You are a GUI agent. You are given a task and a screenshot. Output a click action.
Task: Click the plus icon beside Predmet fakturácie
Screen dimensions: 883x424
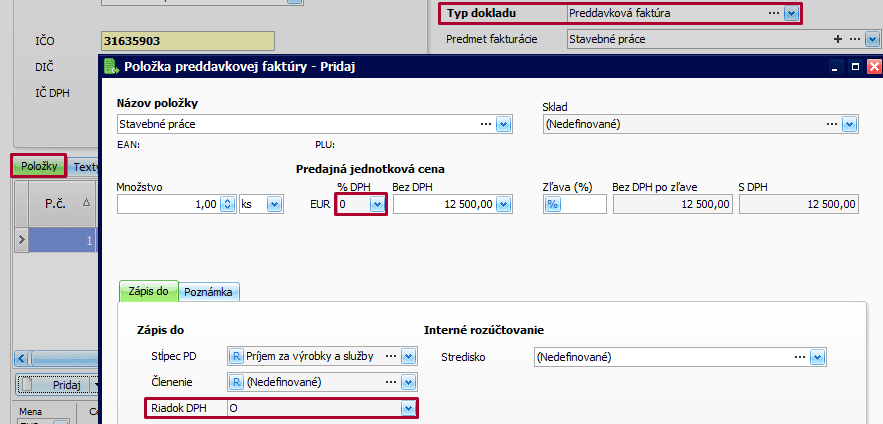[x=837, y=39]
